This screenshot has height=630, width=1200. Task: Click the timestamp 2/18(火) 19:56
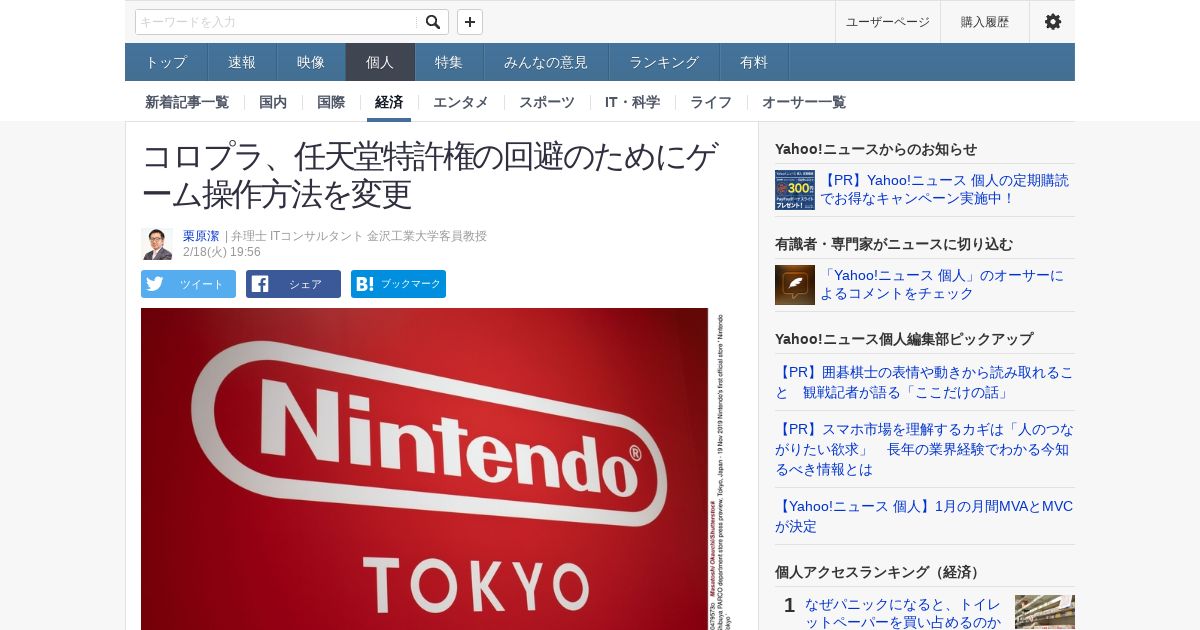222,252
